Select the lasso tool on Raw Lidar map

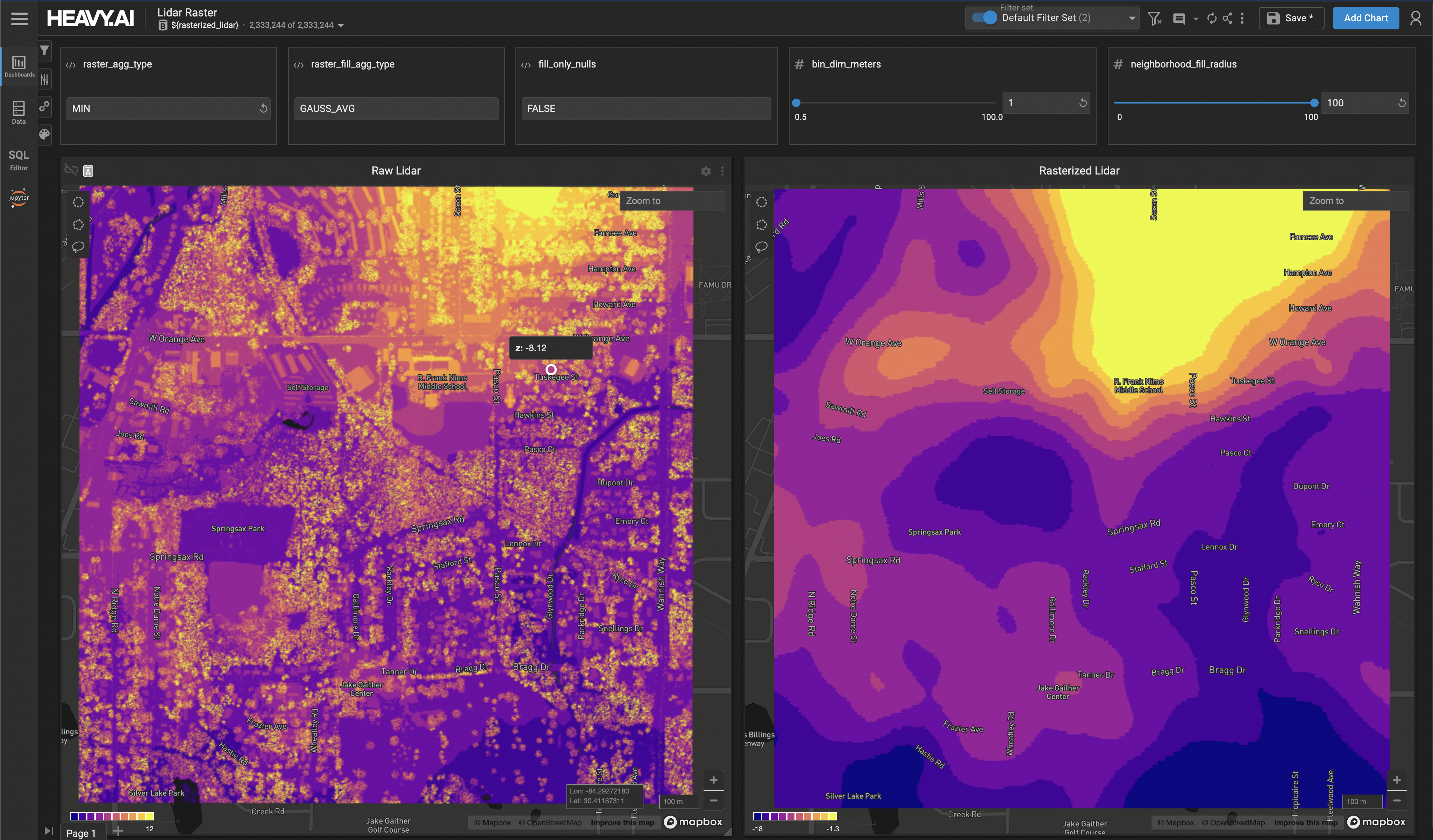[x=78, y=247]
